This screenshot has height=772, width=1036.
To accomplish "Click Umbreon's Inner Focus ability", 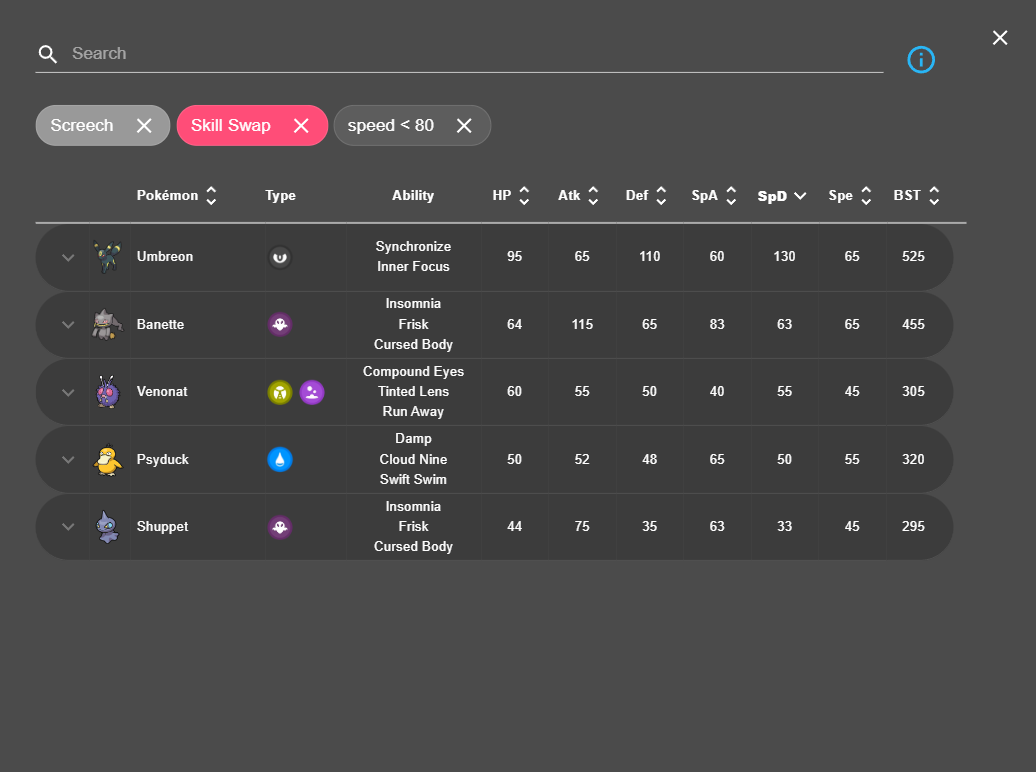I will point(414,266).
